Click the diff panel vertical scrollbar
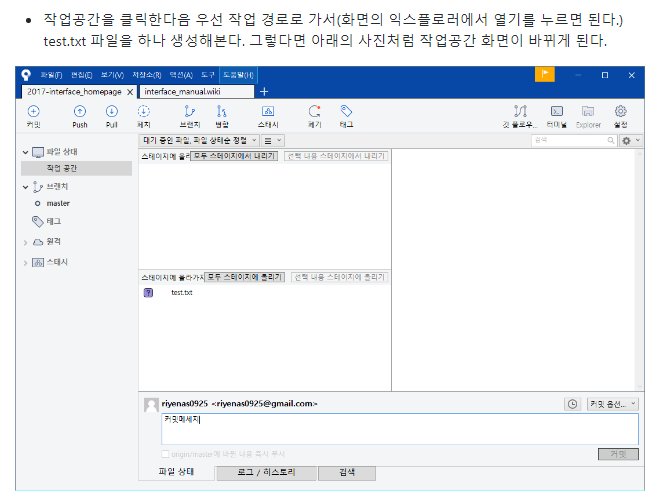This screenshot has height=502, width=661. pos(640,270)
